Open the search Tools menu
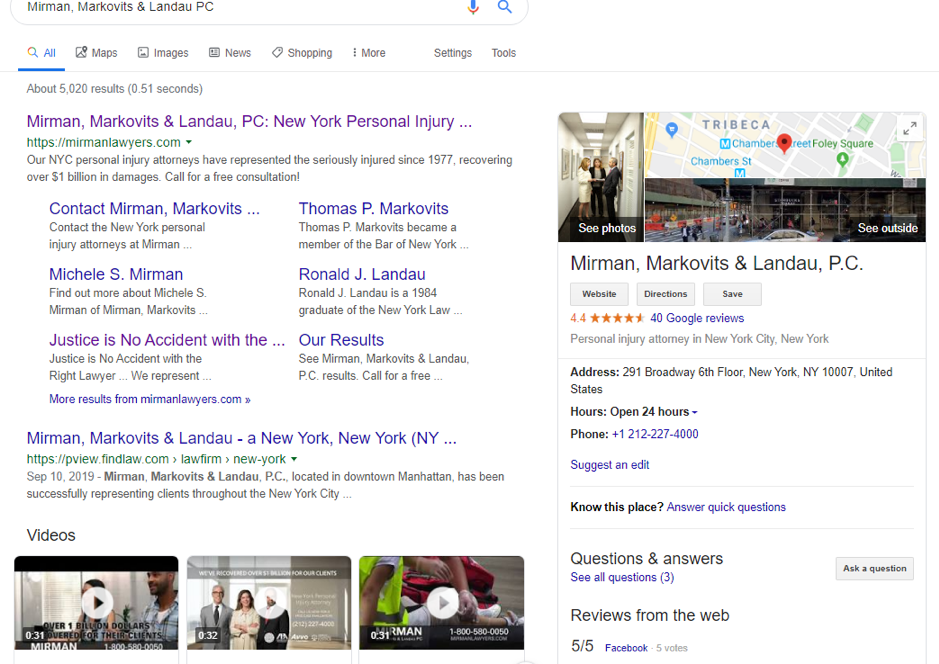This screenshot has height=664, width=939. point(504,53)
